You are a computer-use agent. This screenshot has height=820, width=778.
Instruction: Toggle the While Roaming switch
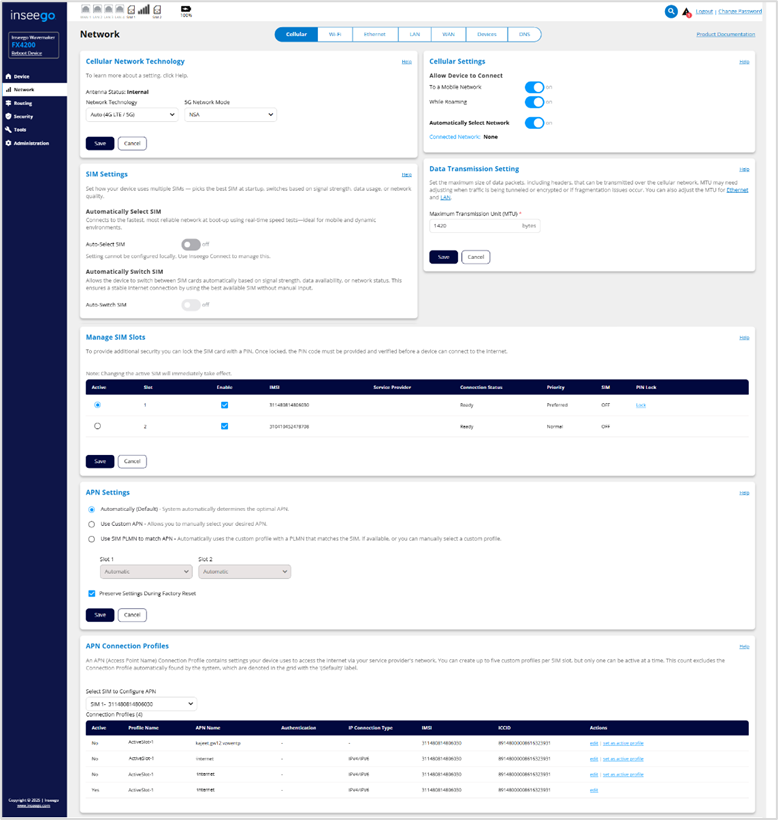[x=534, y=102]
